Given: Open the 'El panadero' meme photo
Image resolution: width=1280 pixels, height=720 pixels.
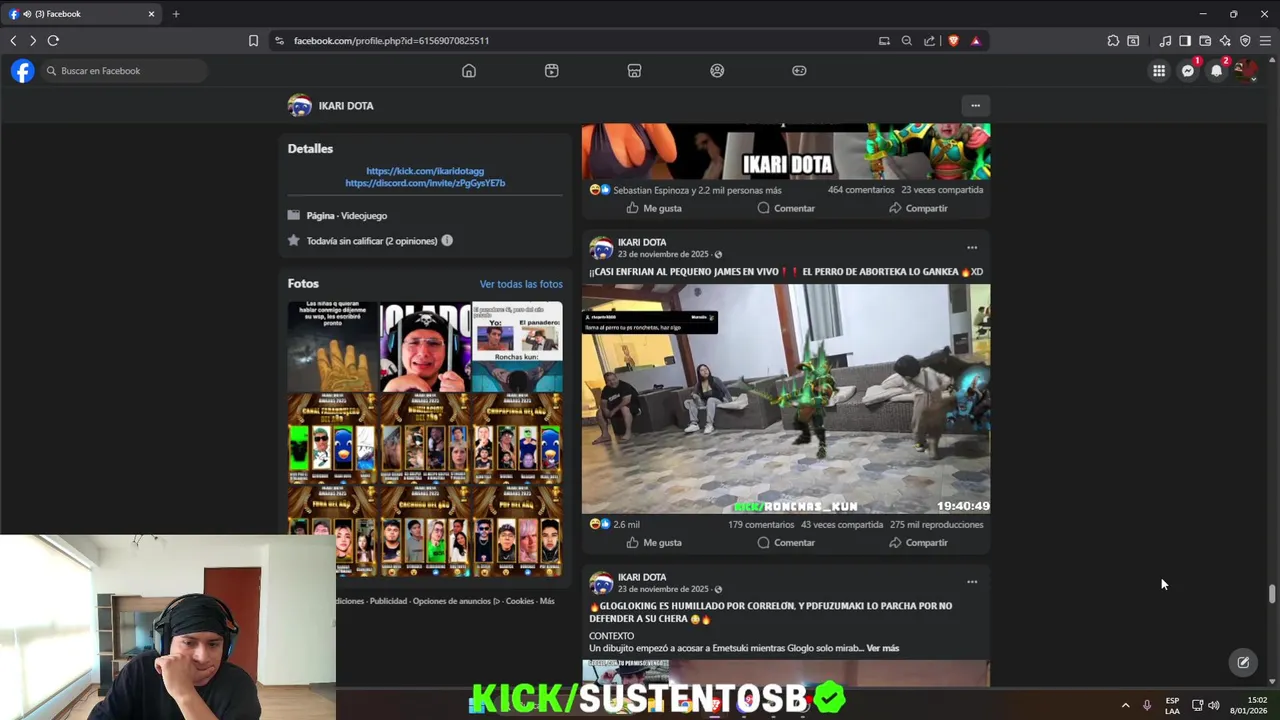Looking at the screenshot, I should coord(517,347).
